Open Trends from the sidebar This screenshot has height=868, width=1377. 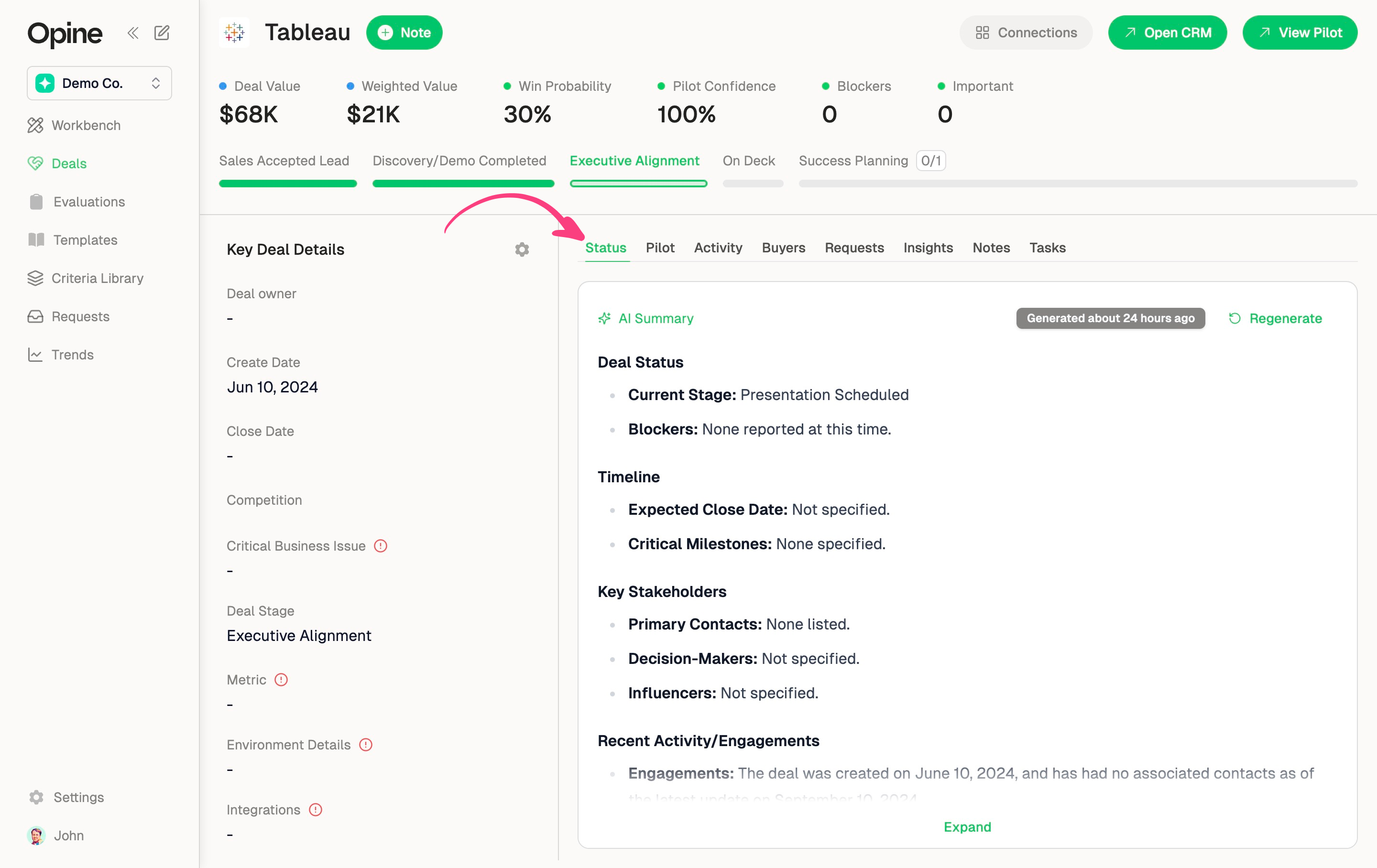click(73, 355)
